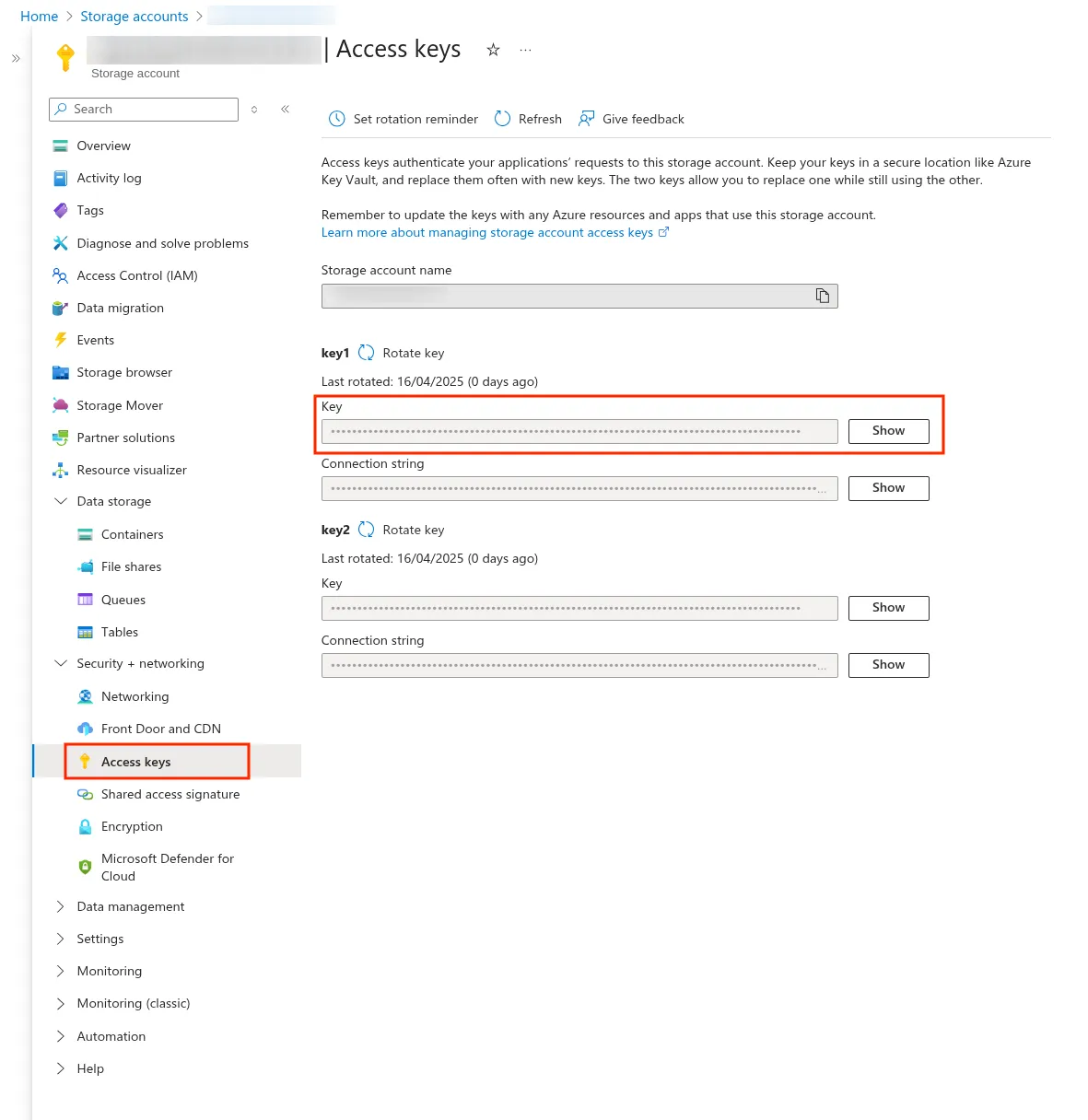
Task: Select the Storage Mover icon
Action: [x=61, y=405]
